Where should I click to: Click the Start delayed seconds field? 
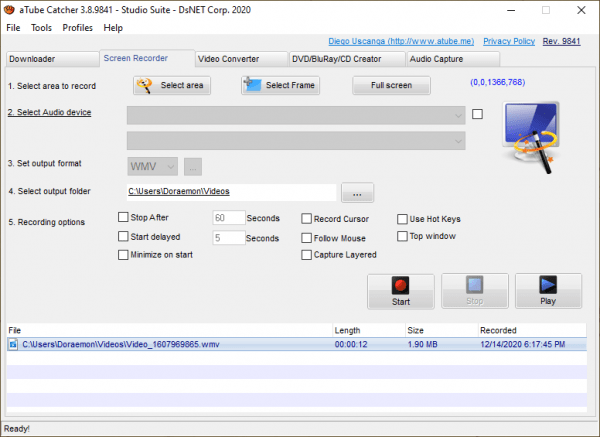(x=229, y=238)
